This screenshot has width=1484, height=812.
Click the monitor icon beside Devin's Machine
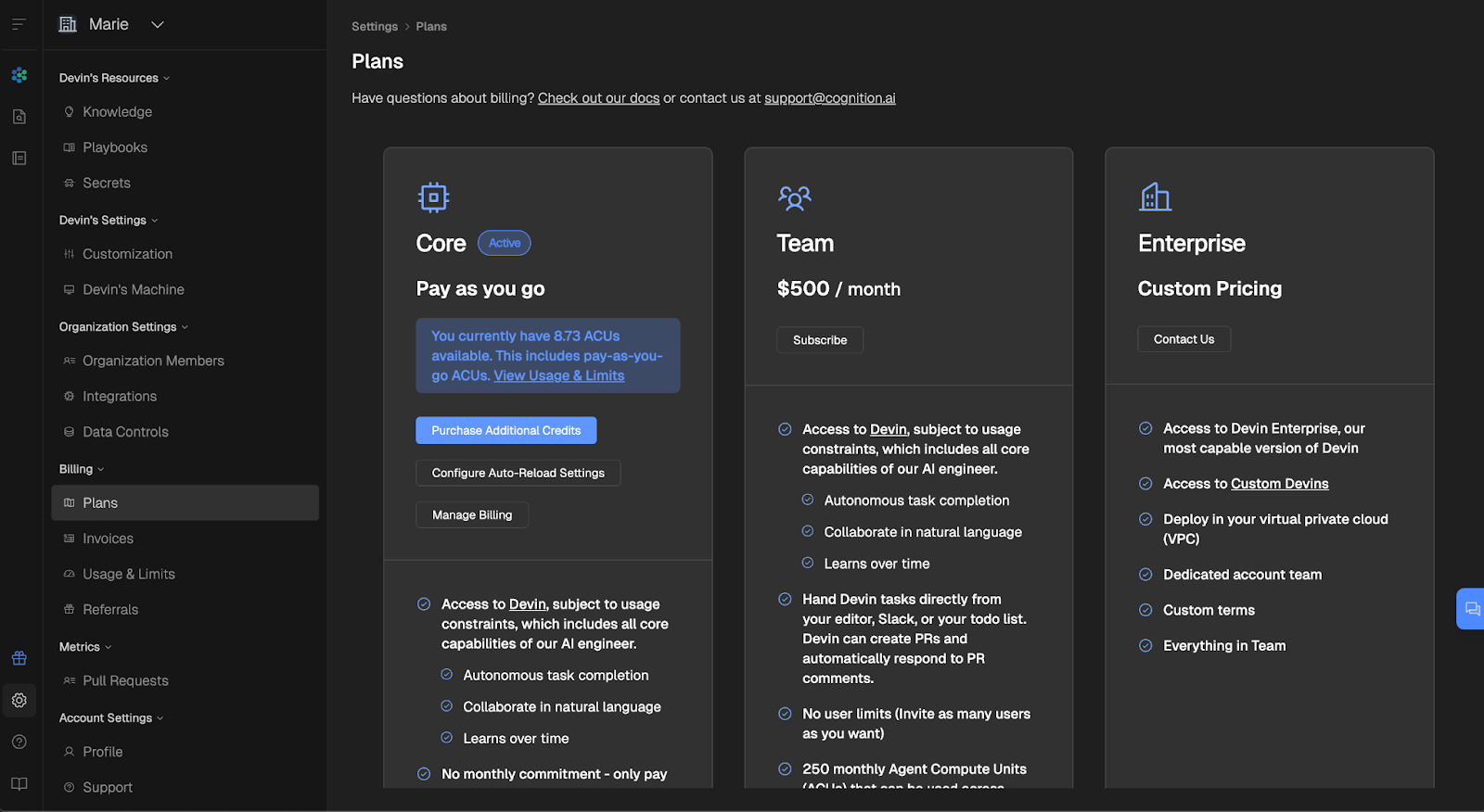pyautogui.click(x=69, y=289)
